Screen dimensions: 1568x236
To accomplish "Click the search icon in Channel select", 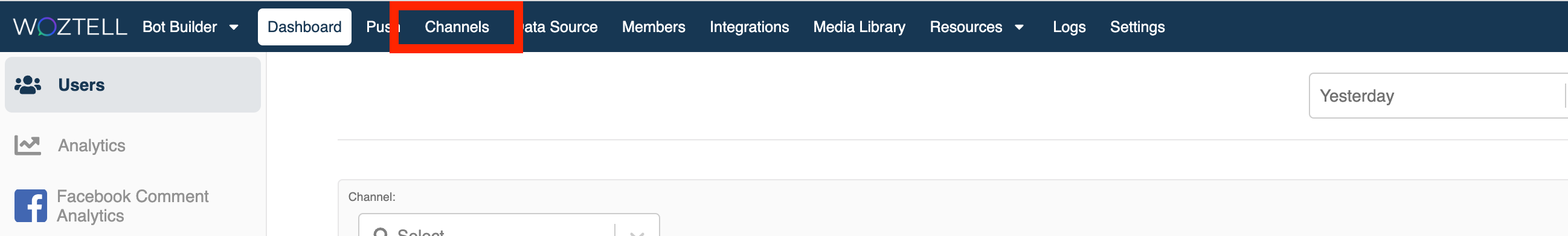I will (x=381, y=232).
